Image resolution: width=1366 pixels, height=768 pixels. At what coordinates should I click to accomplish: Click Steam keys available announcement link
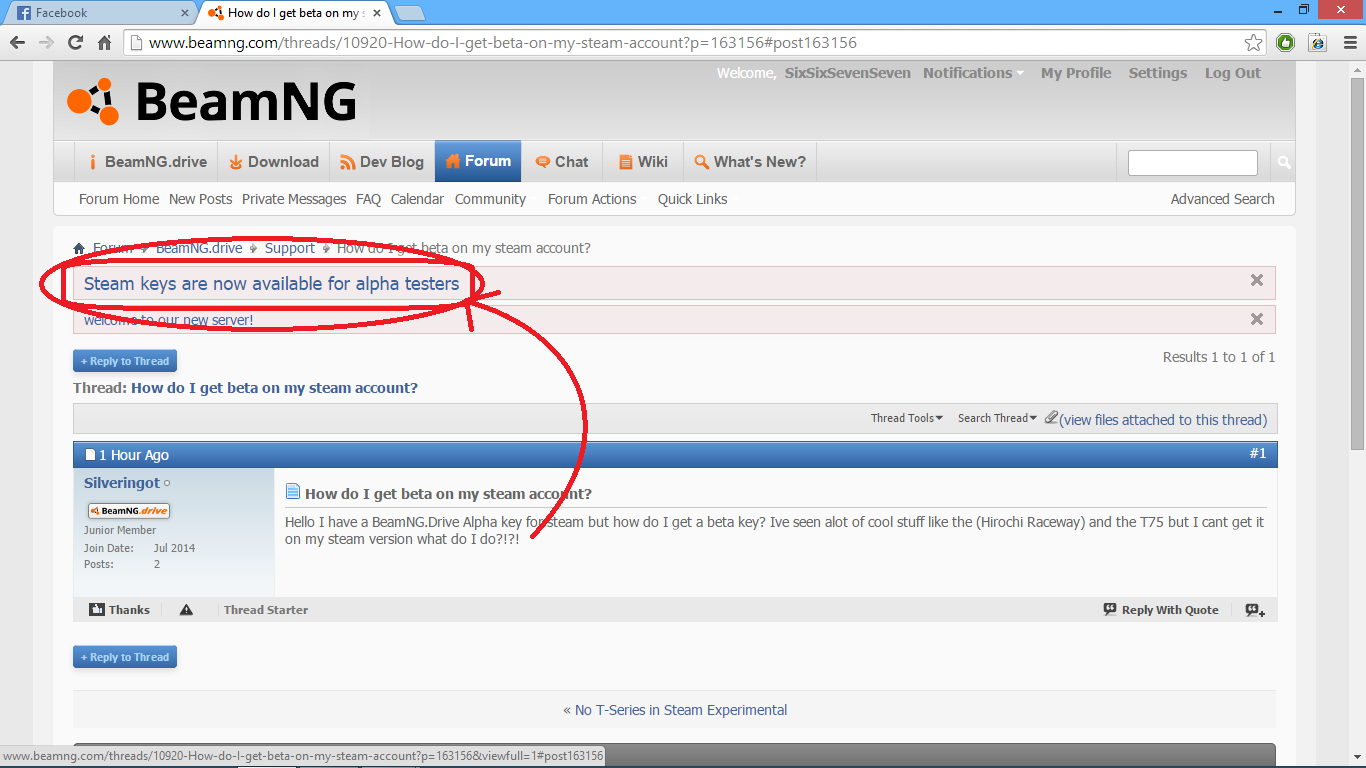pos(271,284)
